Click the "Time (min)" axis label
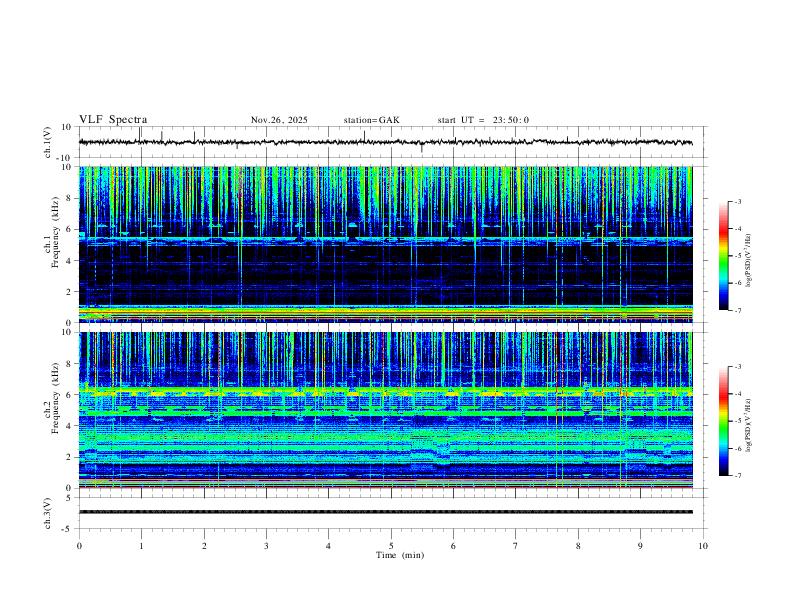 point(400,555)
